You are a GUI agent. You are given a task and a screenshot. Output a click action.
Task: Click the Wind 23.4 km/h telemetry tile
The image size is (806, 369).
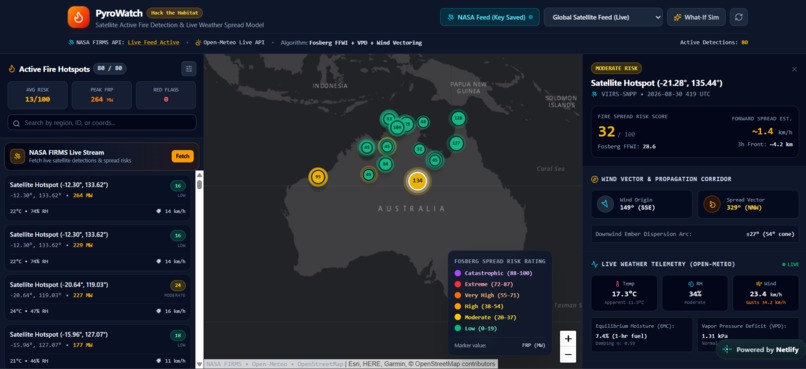tap(766, 293)
